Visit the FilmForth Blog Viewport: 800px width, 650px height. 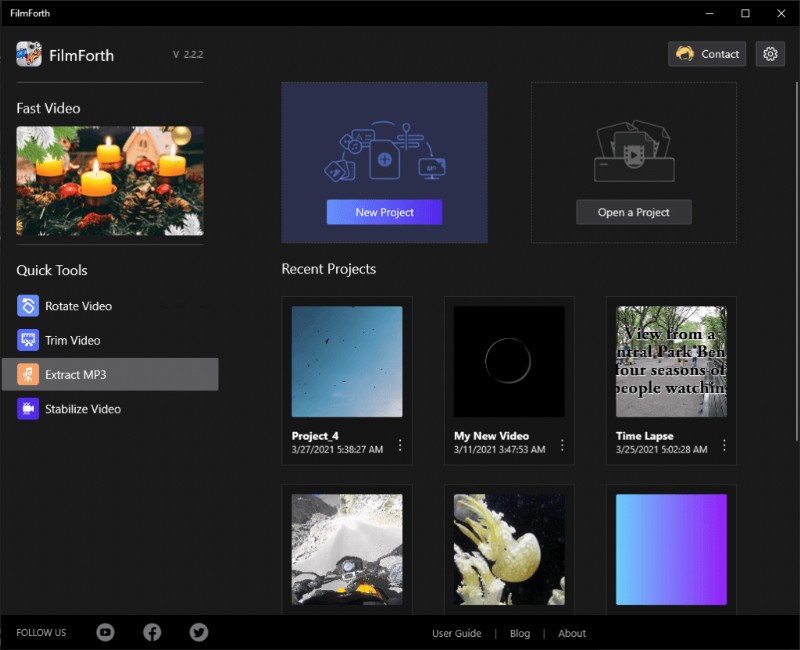(520, 633)
